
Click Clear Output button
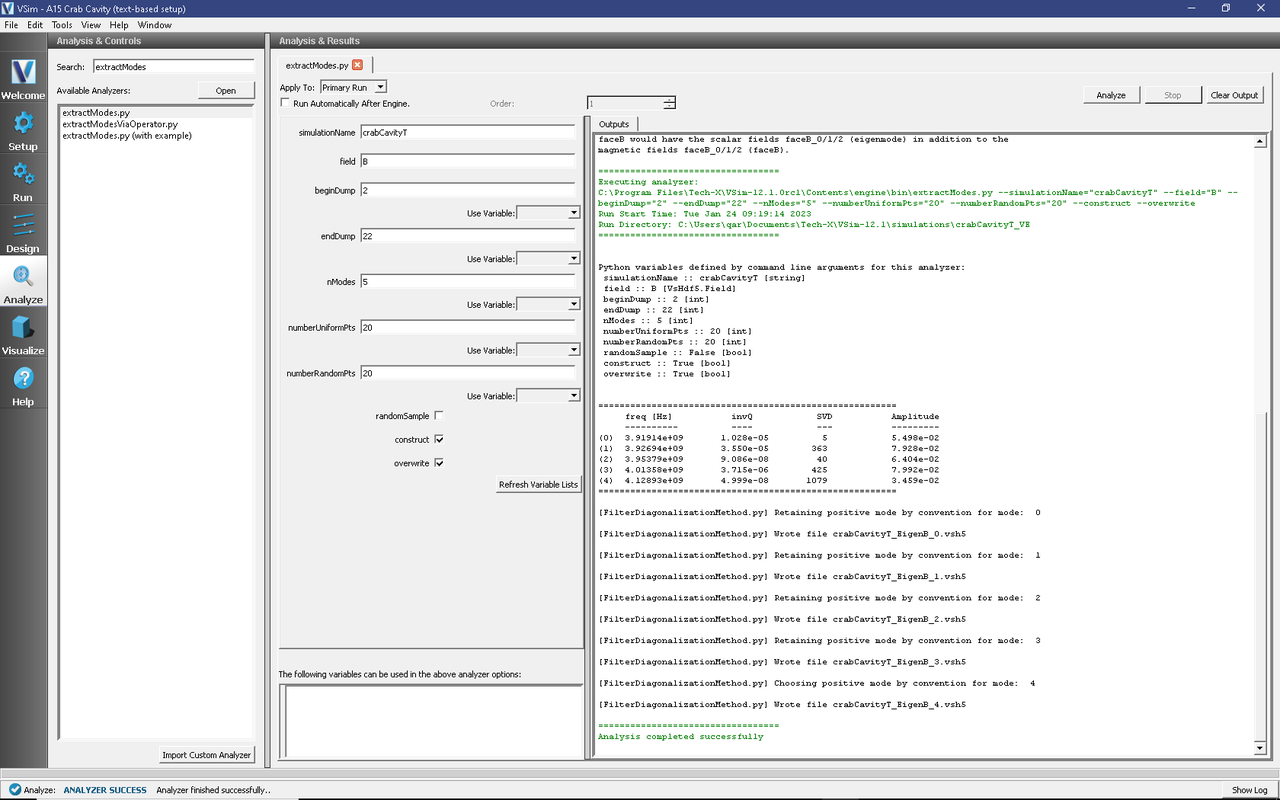[1234, 95]
